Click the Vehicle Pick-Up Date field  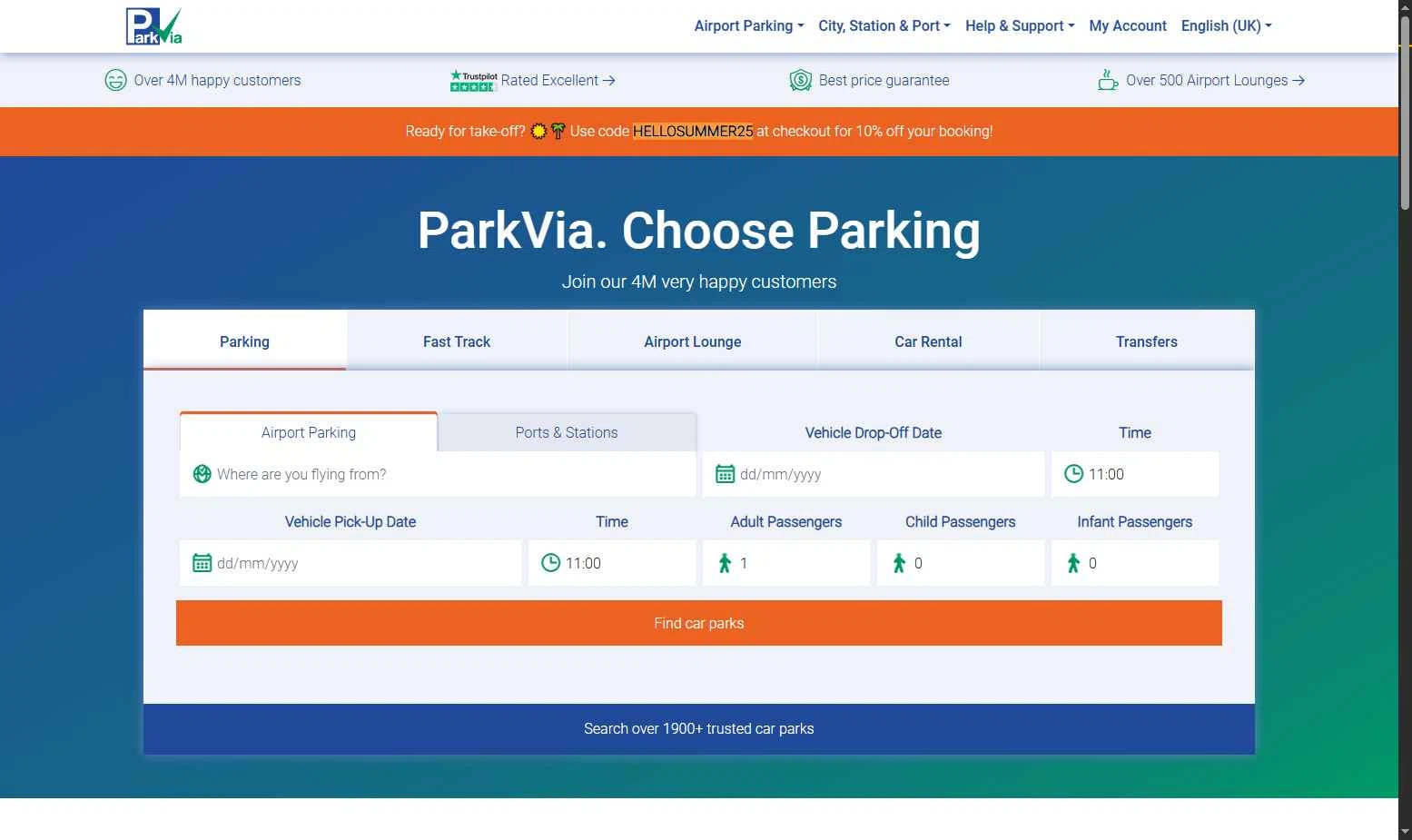[x=351, y=563]
